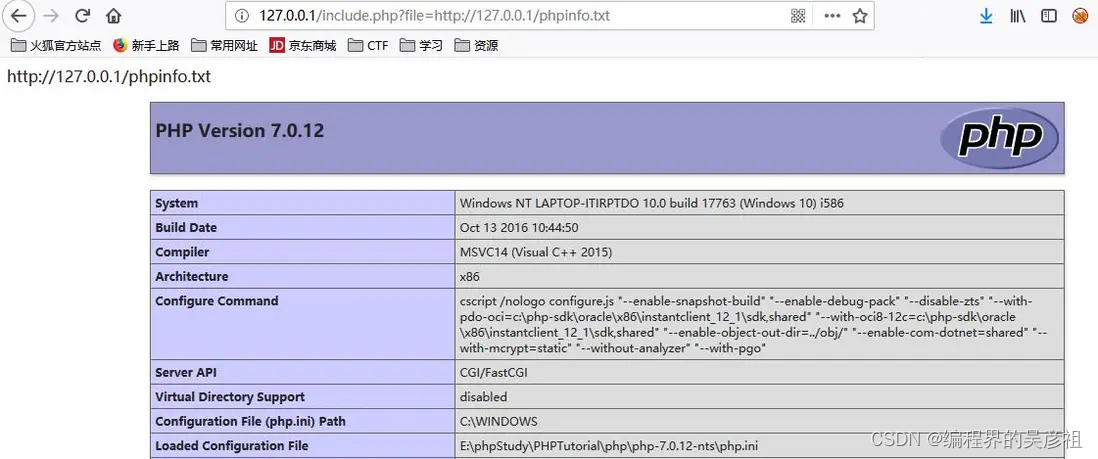1098x459 pixels.
Task: Select the x86 architecture value
Action: tap(470, 277)
